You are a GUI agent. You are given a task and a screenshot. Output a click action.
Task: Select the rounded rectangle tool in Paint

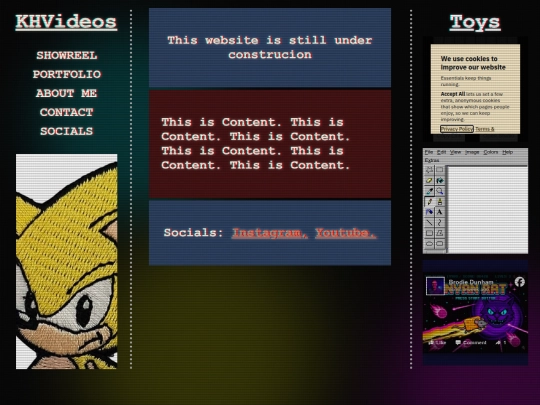tap(440, 243)
